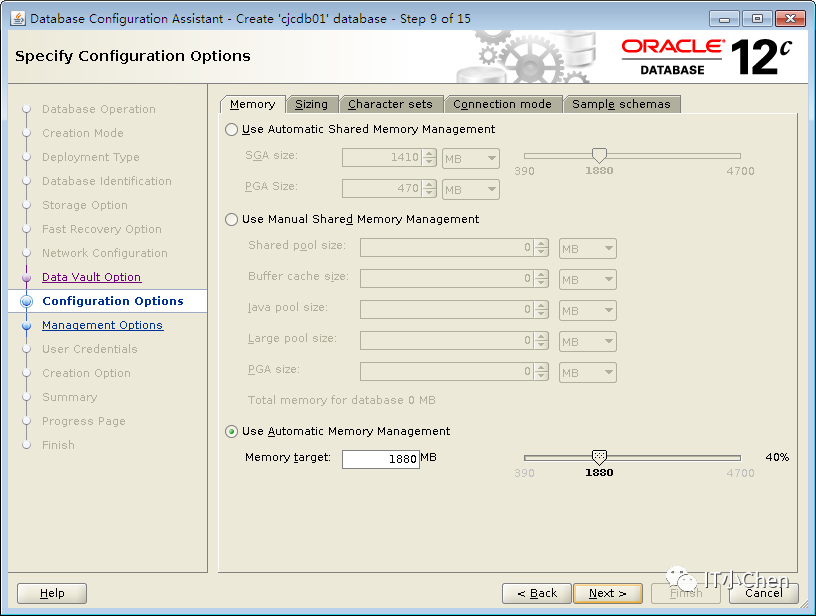Select Use Automatic Memory Management radio

point(232,431)
